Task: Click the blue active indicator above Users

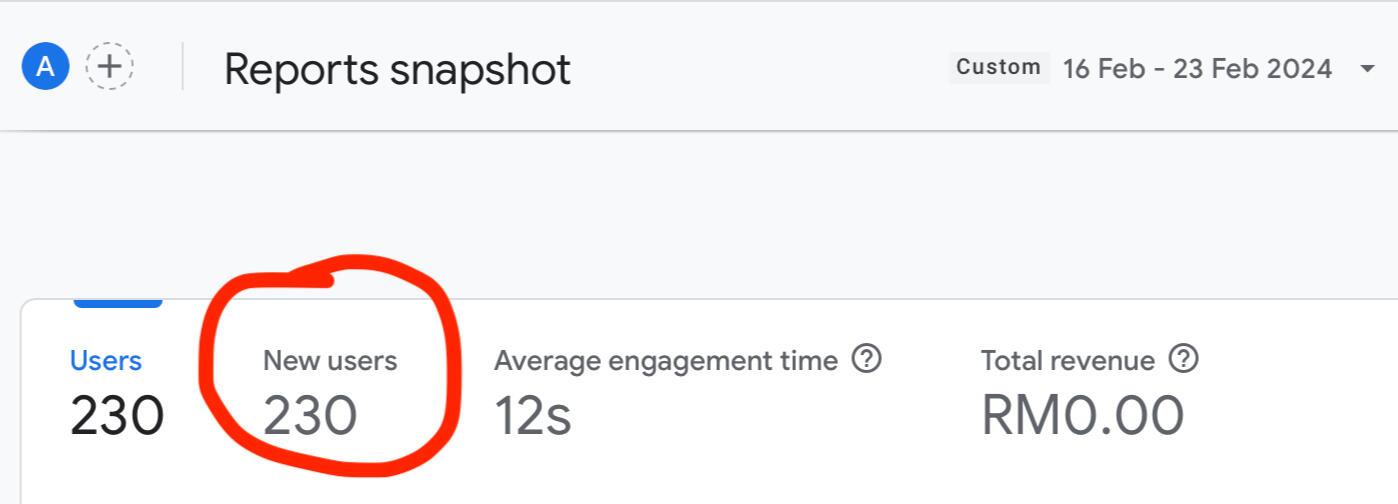Action: pyautogui.click(x=117, y=302)
